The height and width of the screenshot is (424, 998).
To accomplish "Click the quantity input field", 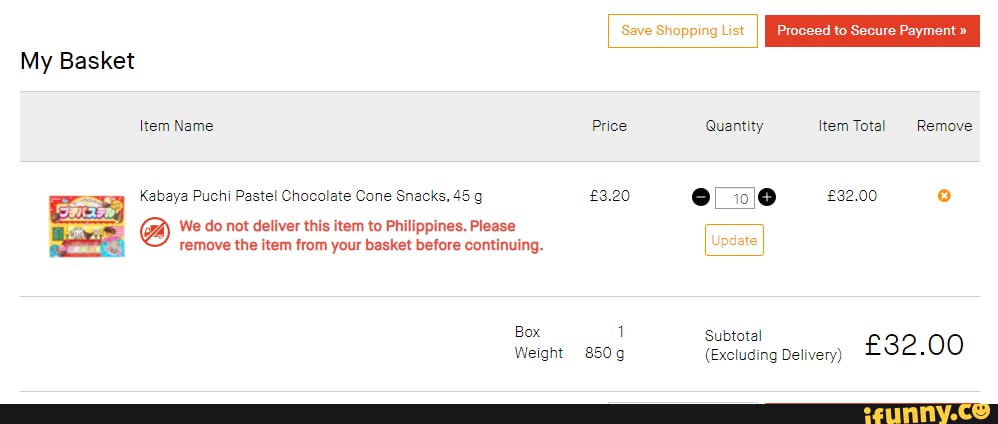I will coord(737,198).
